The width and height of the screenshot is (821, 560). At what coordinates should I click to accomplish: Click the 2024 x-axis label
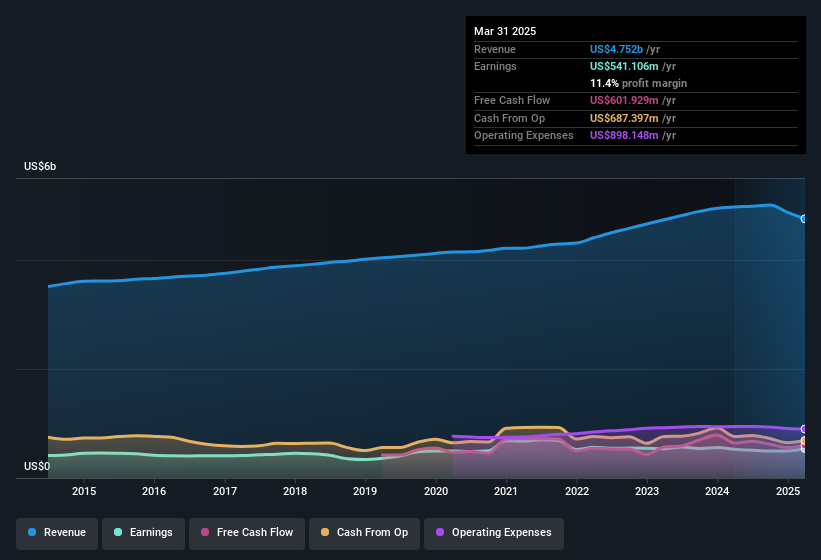(x=717, y=491)
